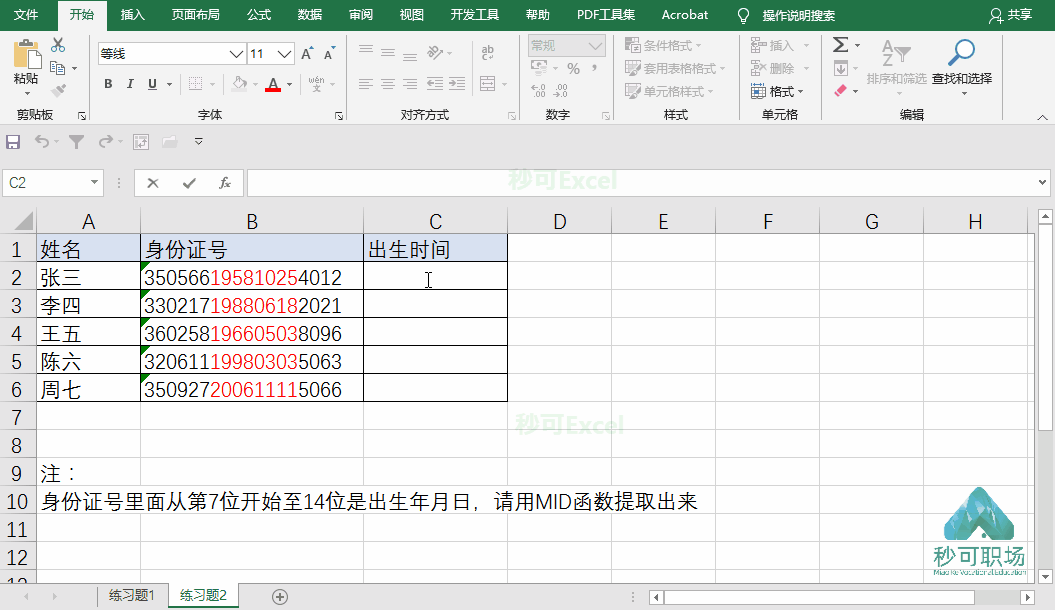Click the vertical scrollbar down arrow
The image size is (1055, 610).
coord(1044,576)
